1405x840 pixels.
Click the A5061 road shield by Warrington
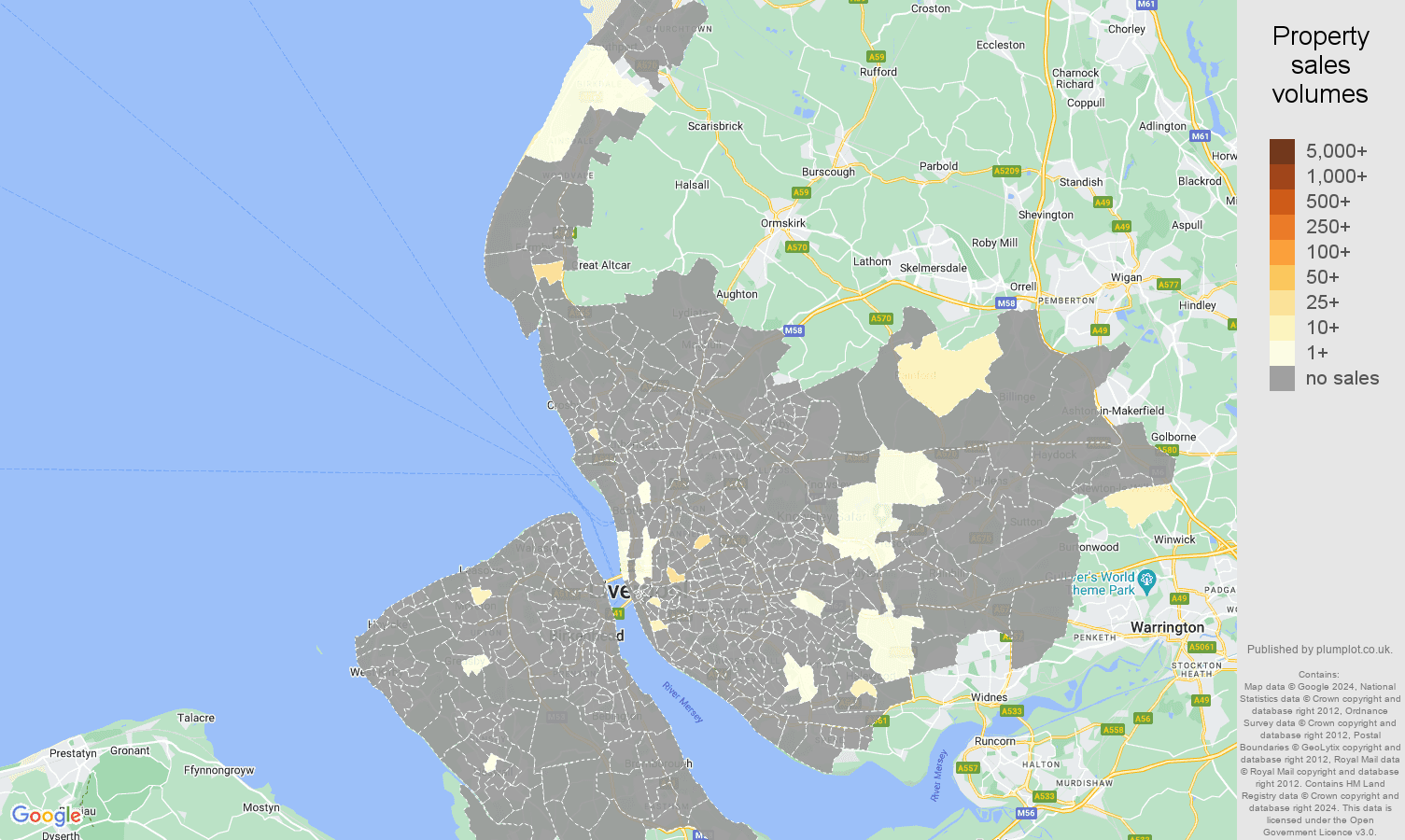pyautogui.click(x=1202, y=647)
